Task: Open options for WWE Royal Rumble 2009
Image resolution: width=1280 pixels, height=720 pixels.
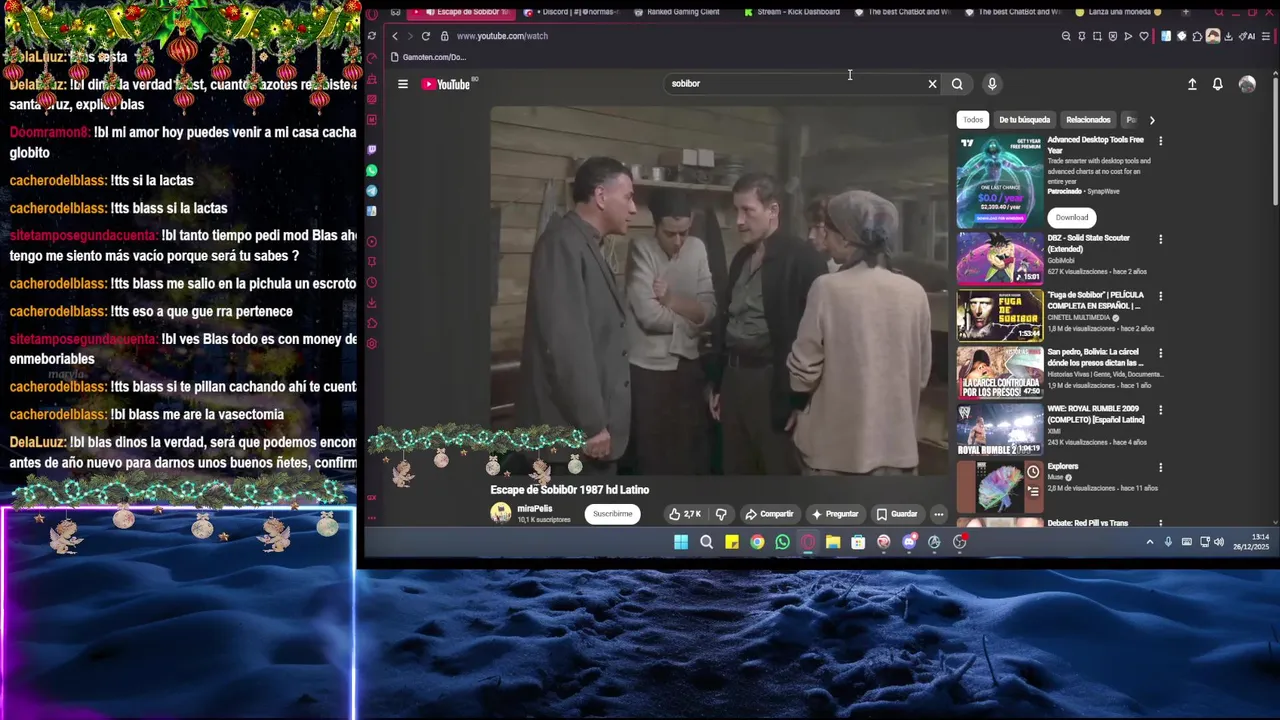Action: click(1160, 410)
